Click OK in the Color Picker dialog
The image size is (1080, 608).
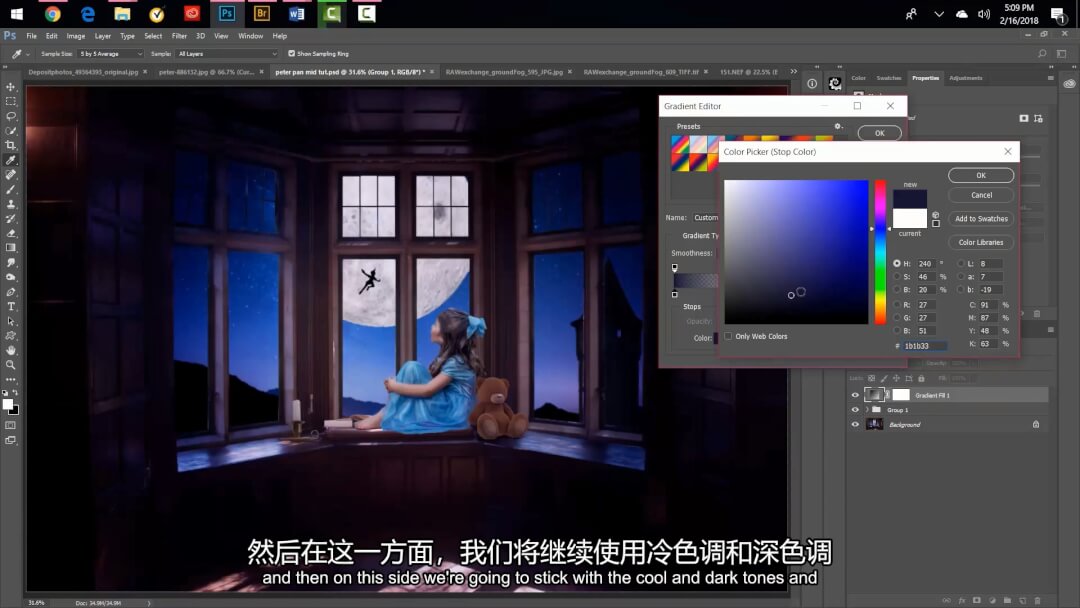pyautogui.click(x=981, y=175)
